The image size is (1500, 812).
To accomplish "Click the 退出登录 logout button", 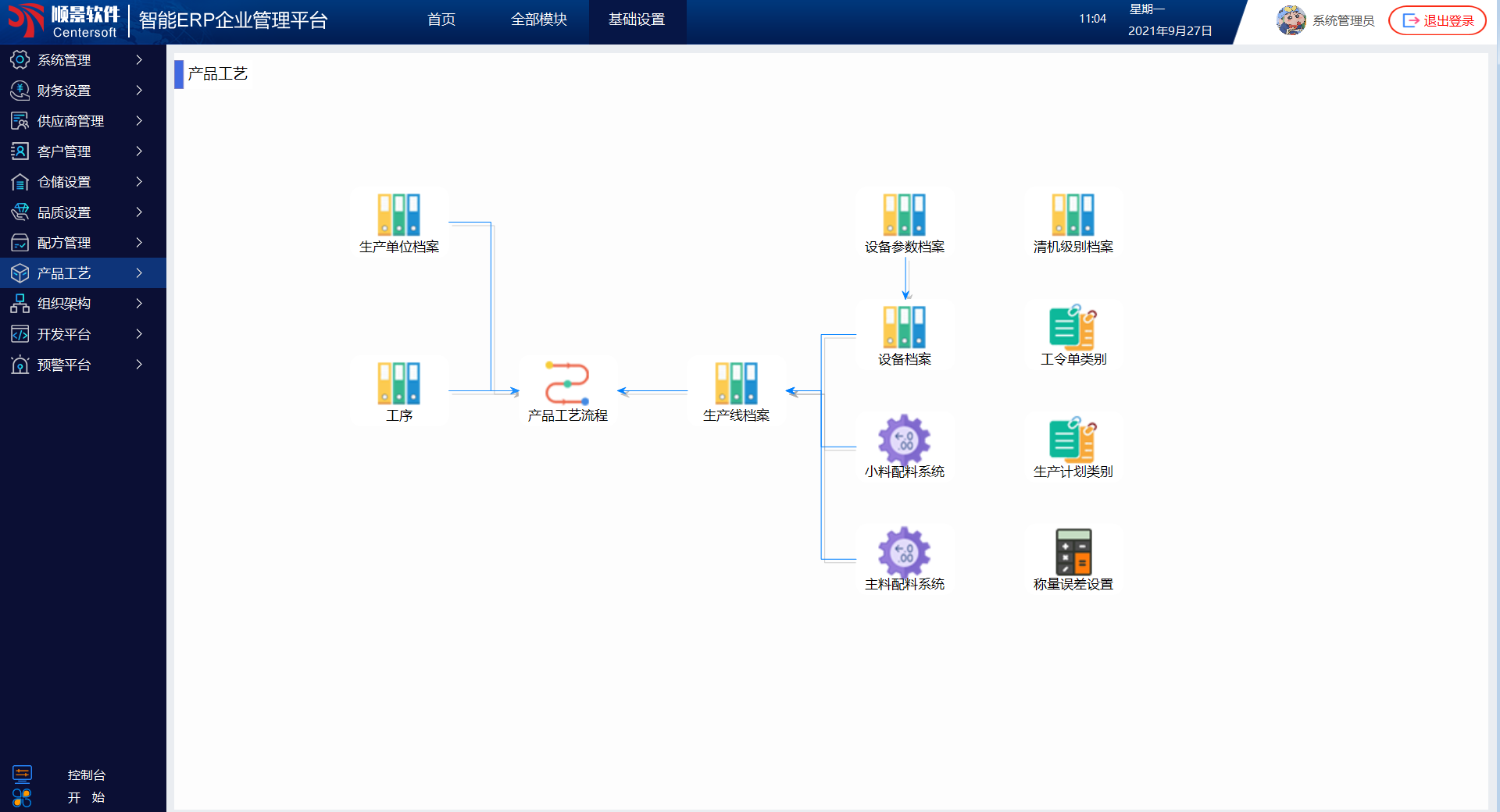I will (1437, 20).
